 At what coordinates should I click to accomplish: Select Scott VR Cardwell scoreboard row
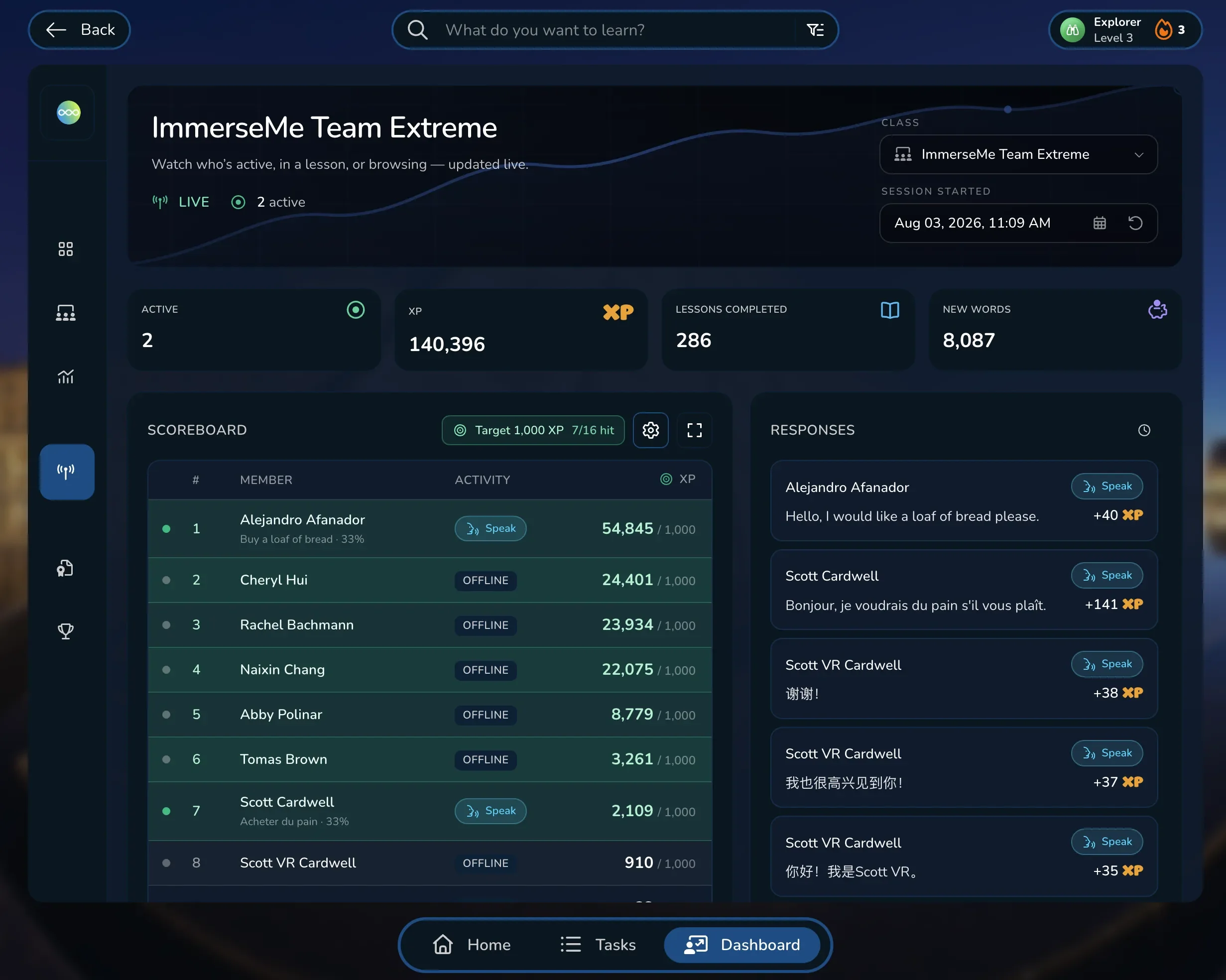pos(430,863)
